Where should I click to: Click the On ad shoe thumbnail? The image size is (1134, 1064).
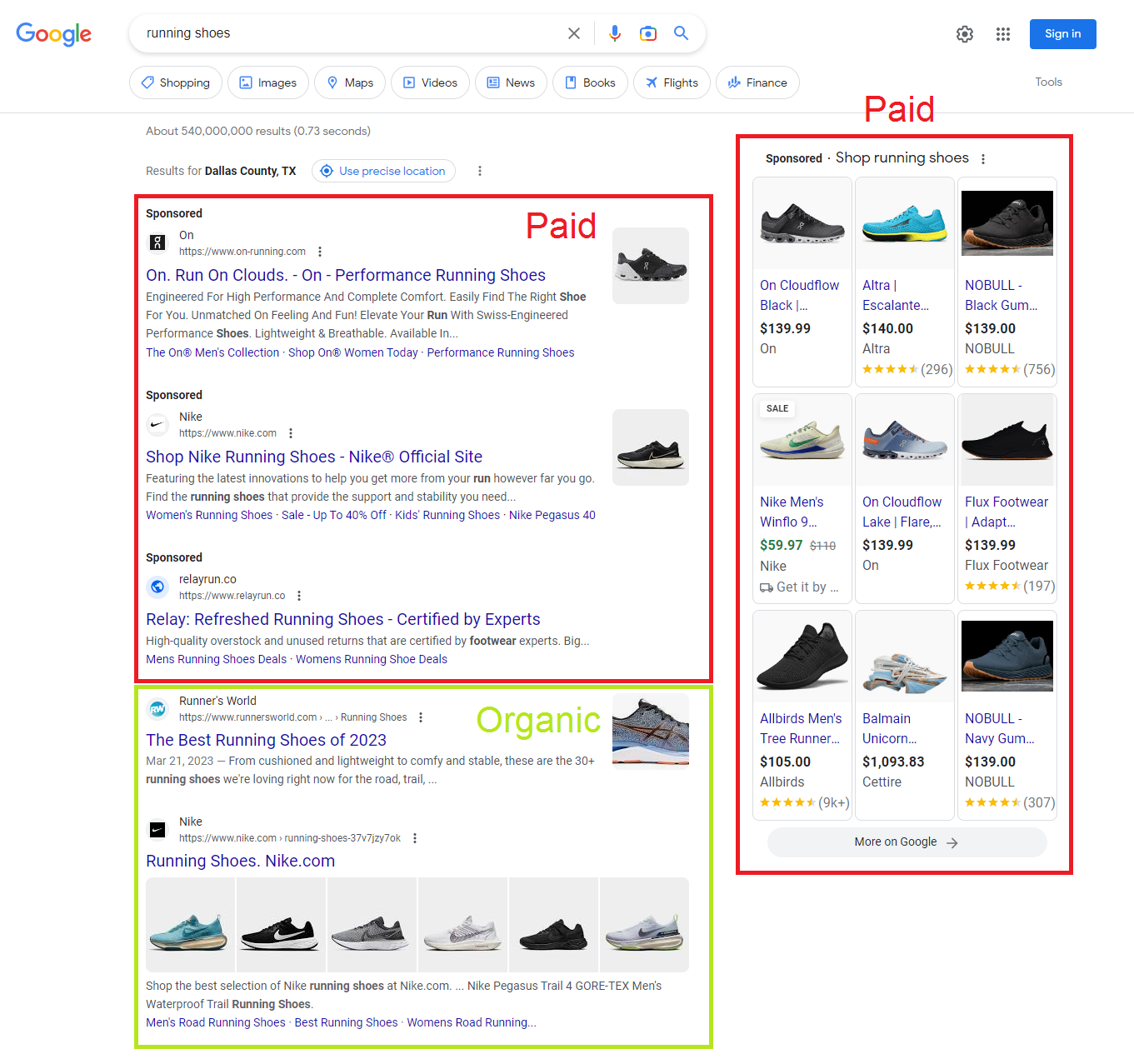coord(651,266)
